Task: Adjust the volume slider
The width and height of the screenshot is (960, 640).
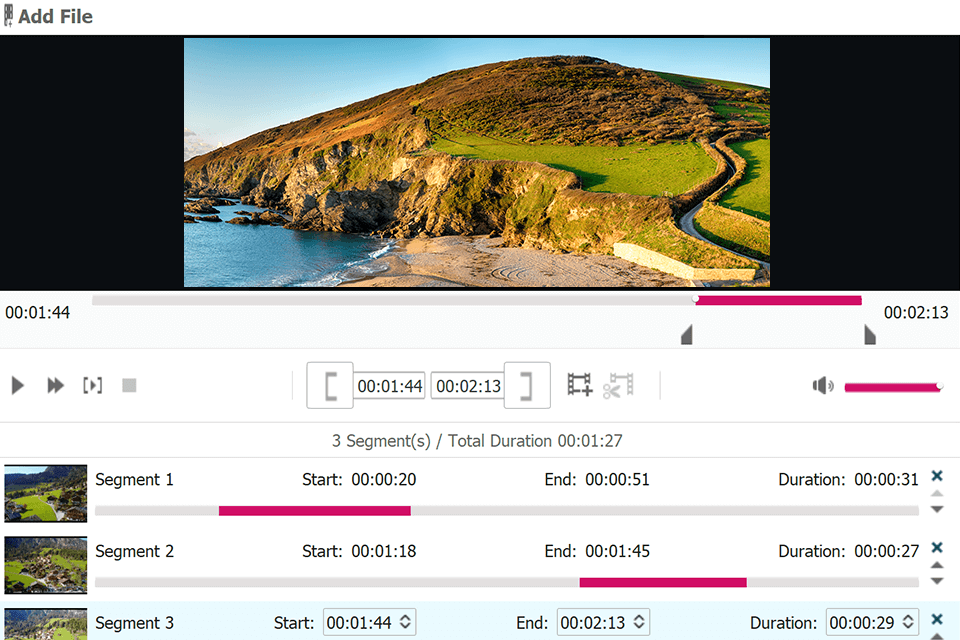Action: [892, 387]
